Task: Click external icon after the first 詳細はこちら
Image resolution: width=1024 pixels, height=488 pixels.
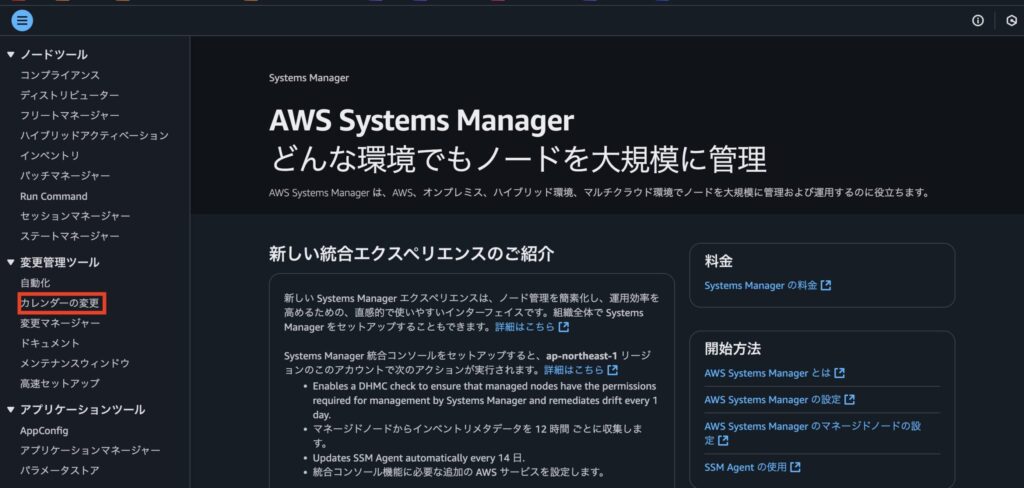Action: pos(564,327)
